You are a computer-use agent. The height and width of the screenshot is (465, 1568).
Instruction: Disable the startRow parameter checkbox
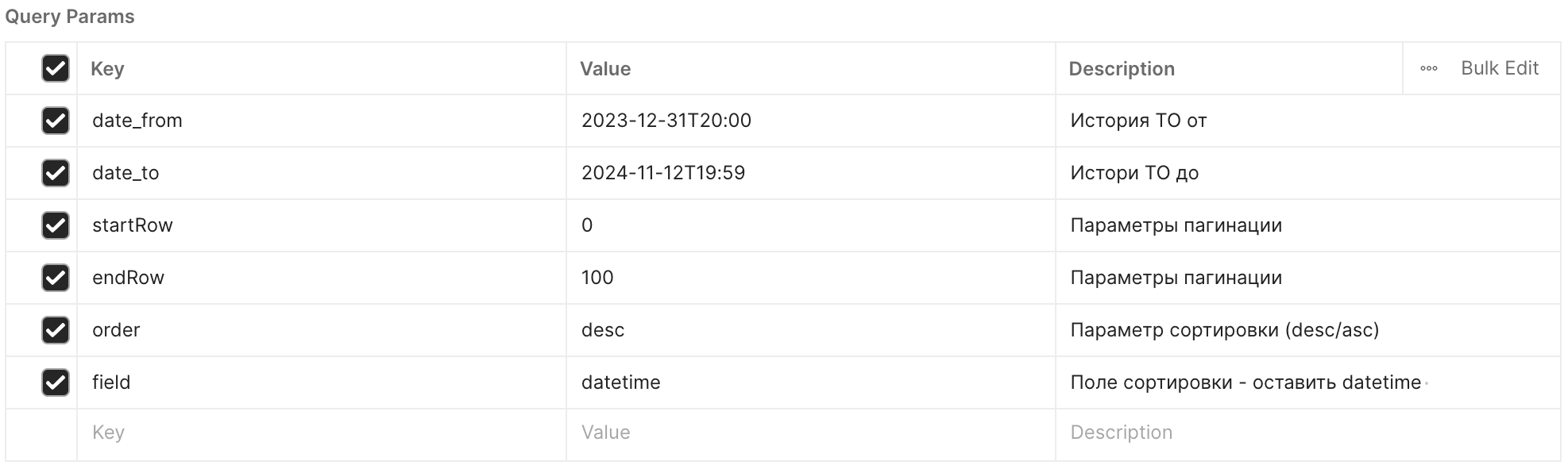coord(56,225)
